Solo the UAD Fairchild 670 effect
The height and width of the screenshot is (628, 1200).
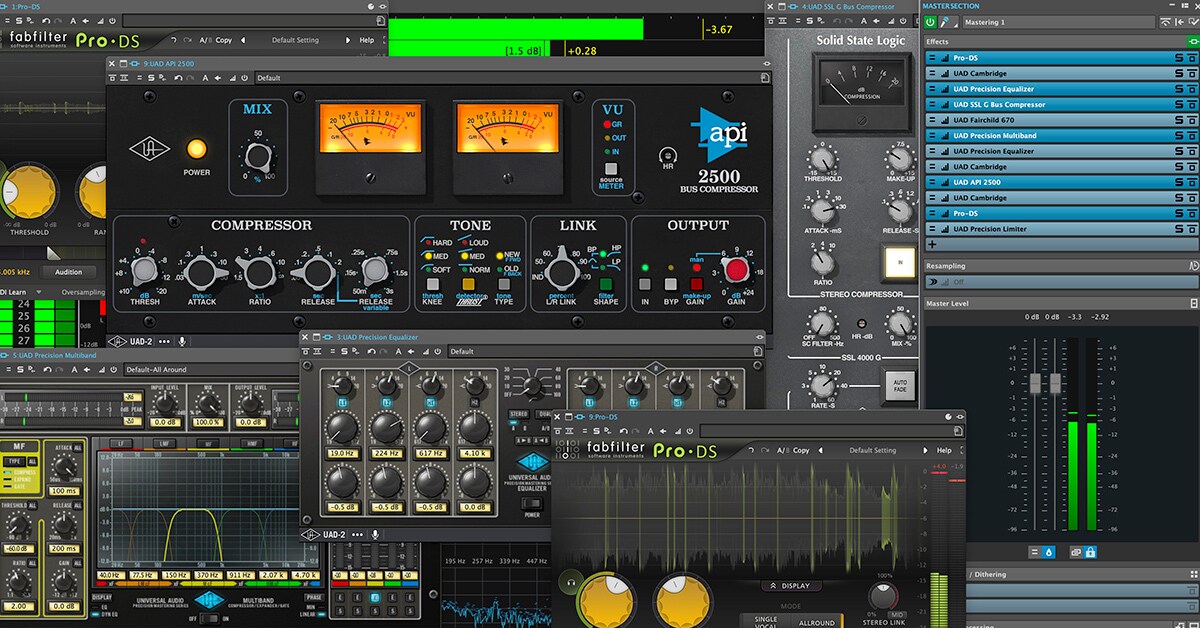click(1177, 120)
